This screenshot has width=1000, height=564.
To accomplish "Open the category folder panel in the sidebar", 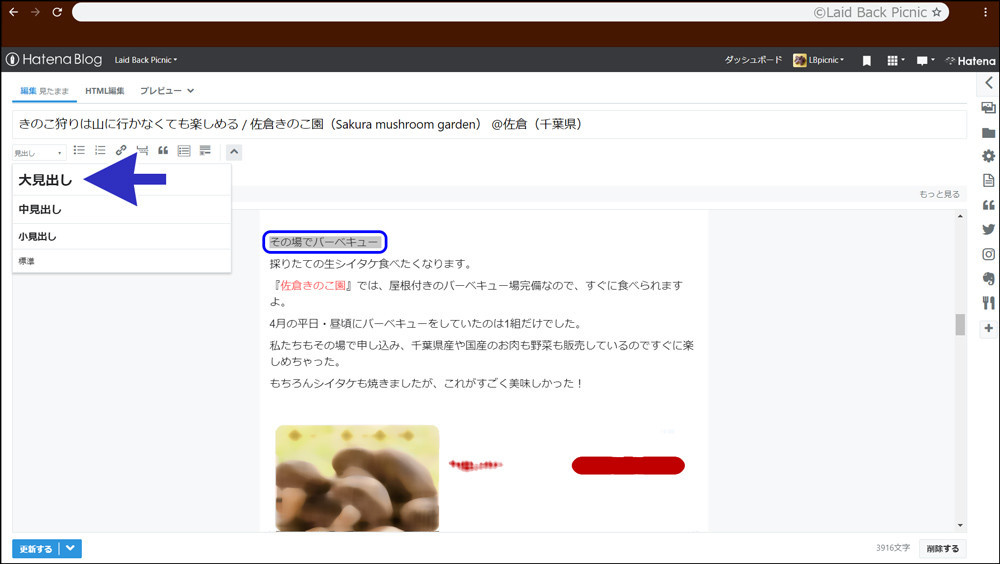I will point(989,133).
